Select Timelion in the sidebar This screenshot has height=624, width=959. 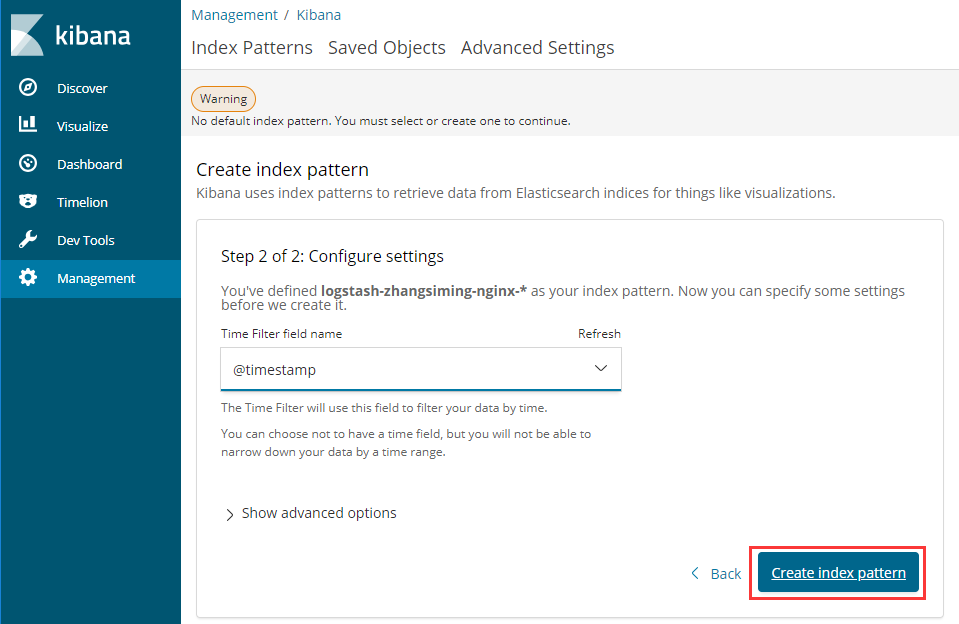[x=82, y=202]
